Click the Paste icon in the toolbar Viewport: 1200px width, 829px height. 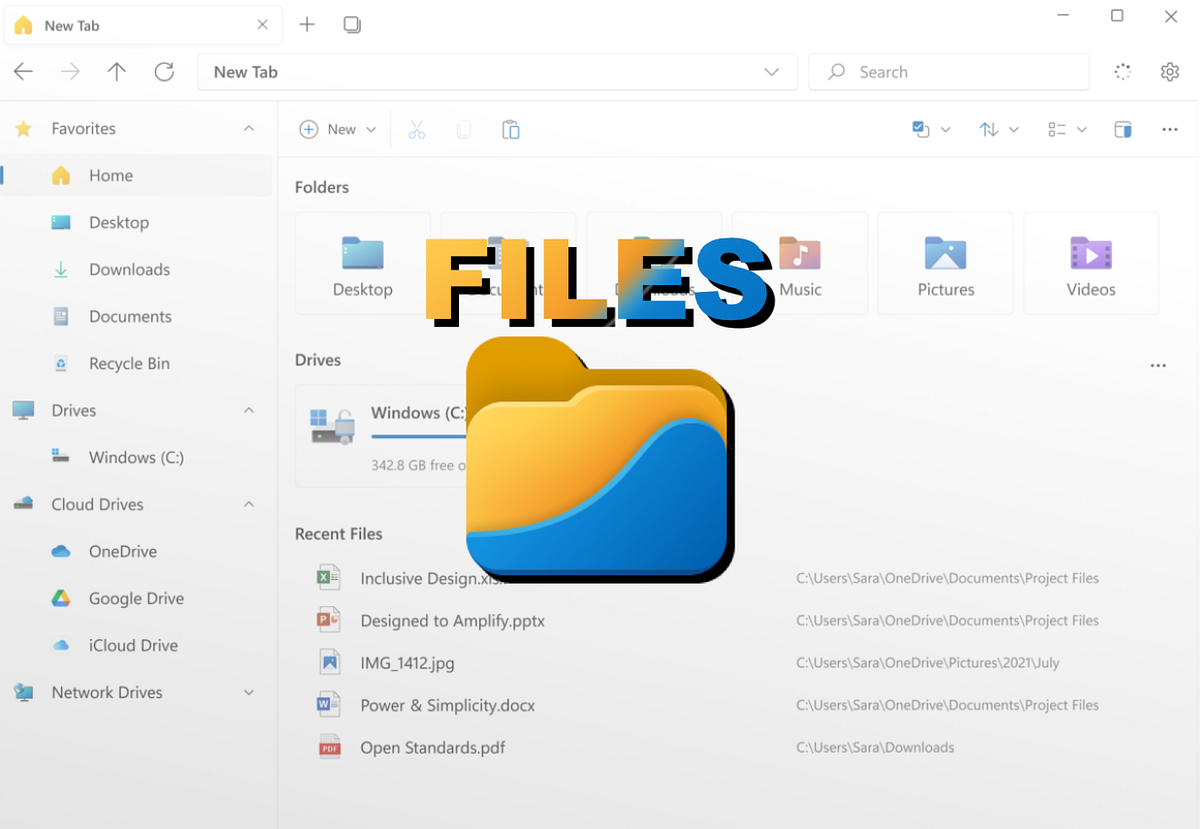510,129
